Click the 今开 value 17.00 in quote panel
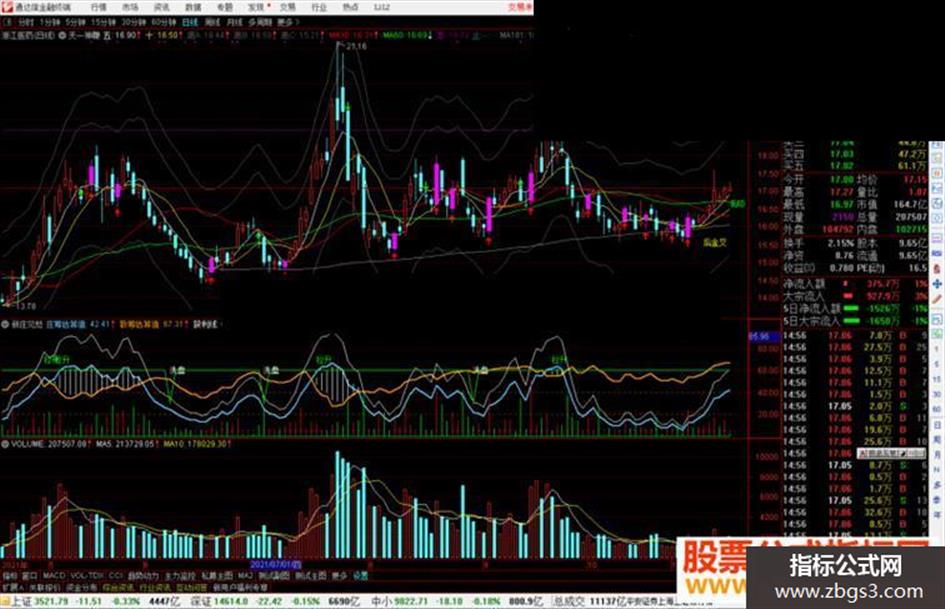This screenshot has height=609, width=945. [841, 180]
